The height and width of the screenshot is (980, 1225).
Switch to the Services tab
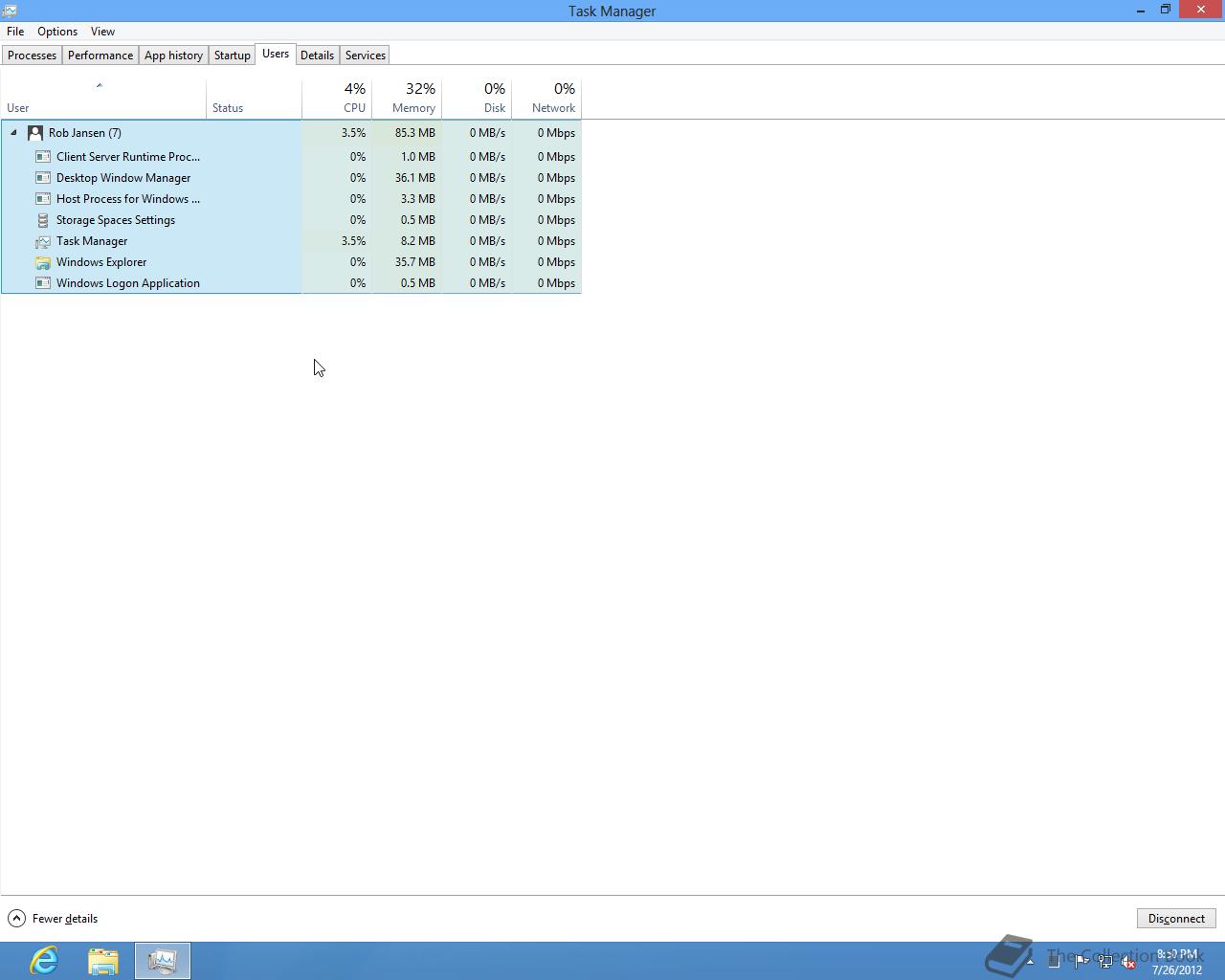tap(366, 56)
